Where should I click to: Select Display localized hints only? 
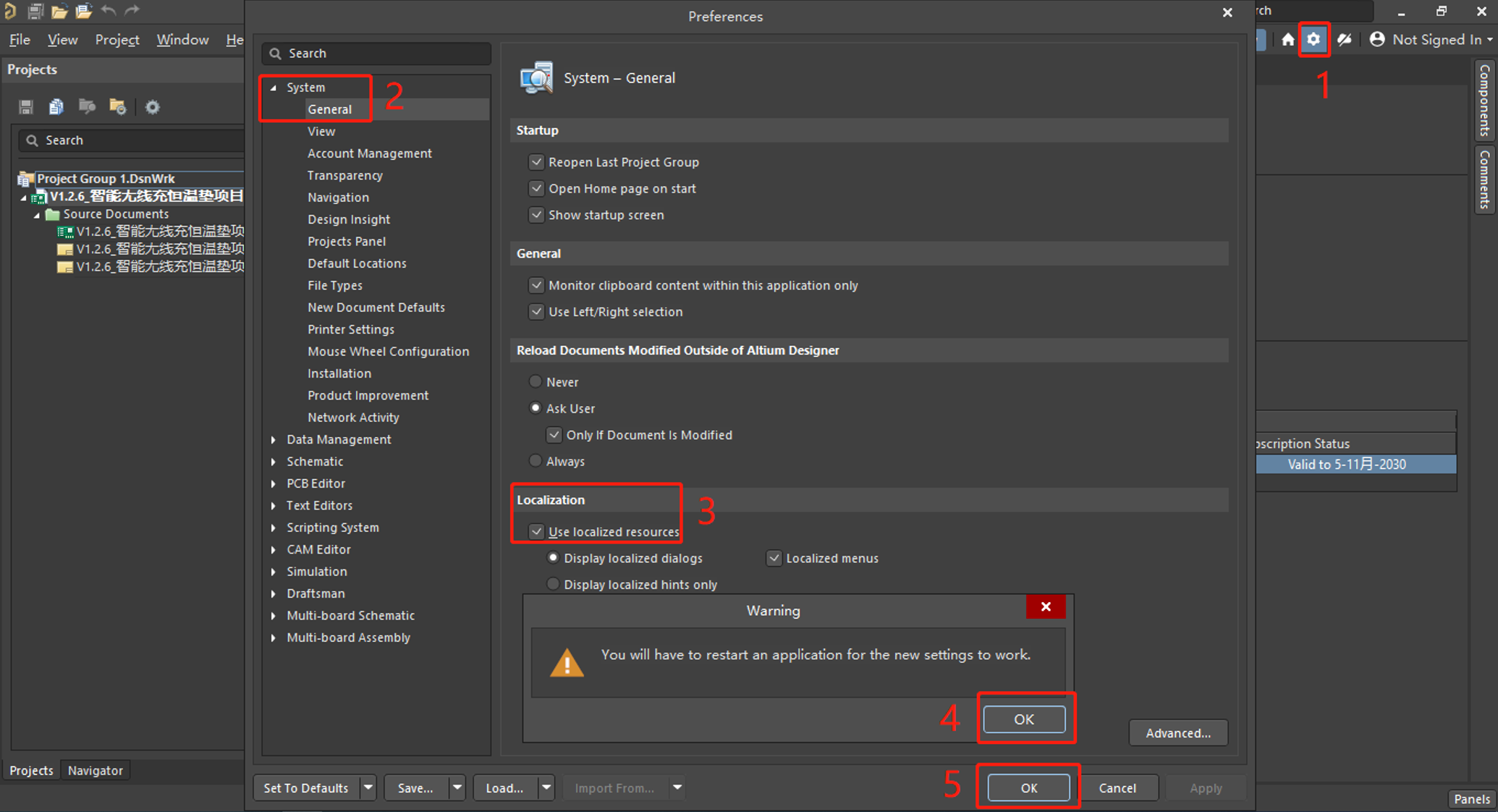(553, 584)
